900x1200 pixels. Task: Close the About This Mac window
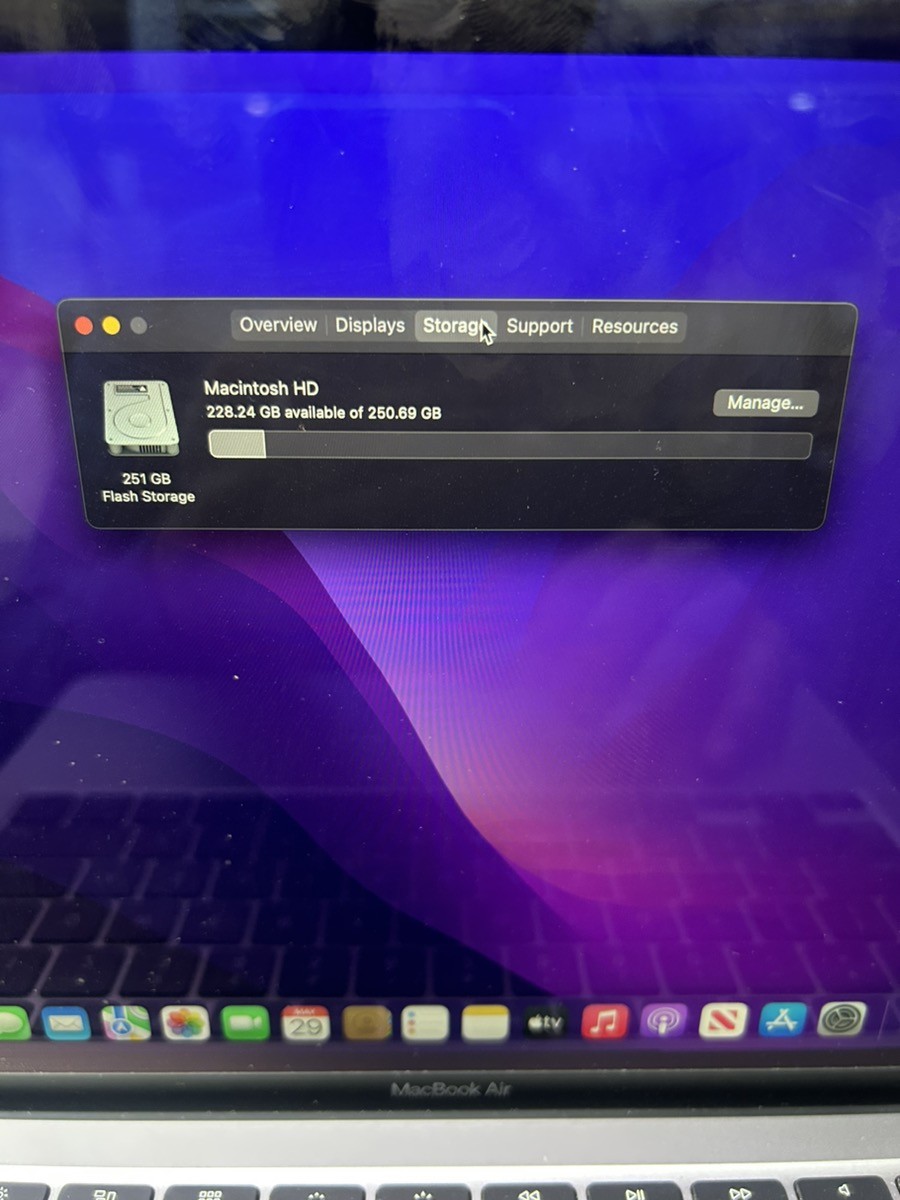point(84,326)
